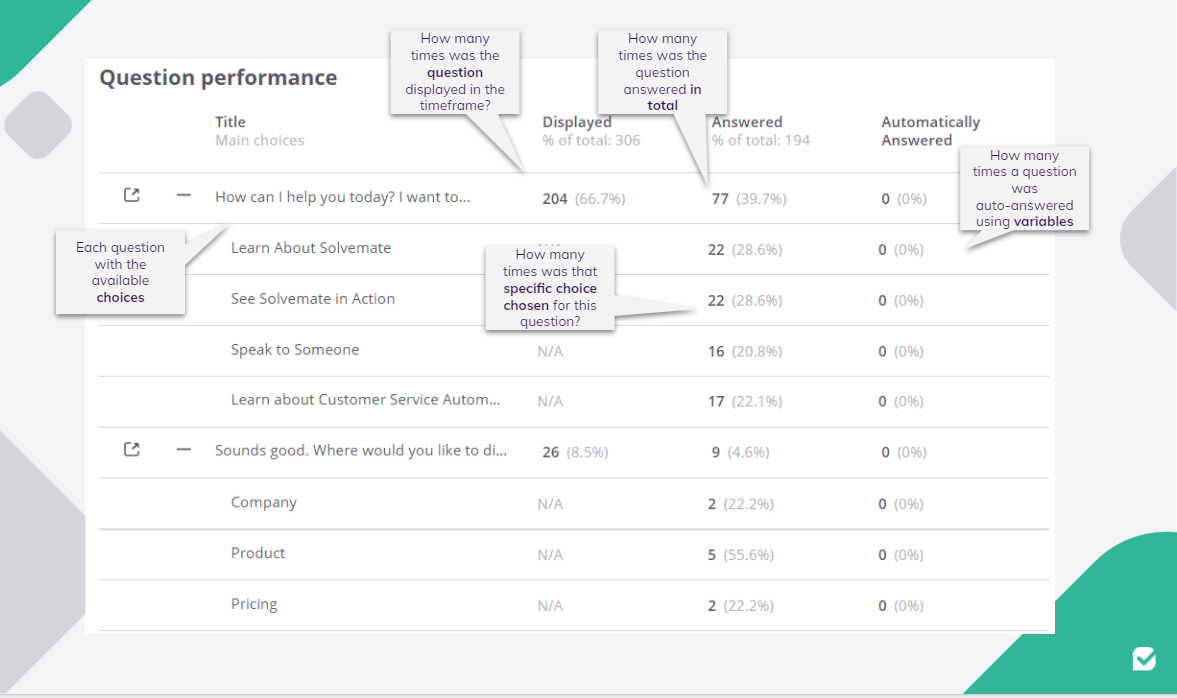Viewport: 1177px width, 698px height.
Task: Select the 'Company' choice row
Action: point(573,504)
